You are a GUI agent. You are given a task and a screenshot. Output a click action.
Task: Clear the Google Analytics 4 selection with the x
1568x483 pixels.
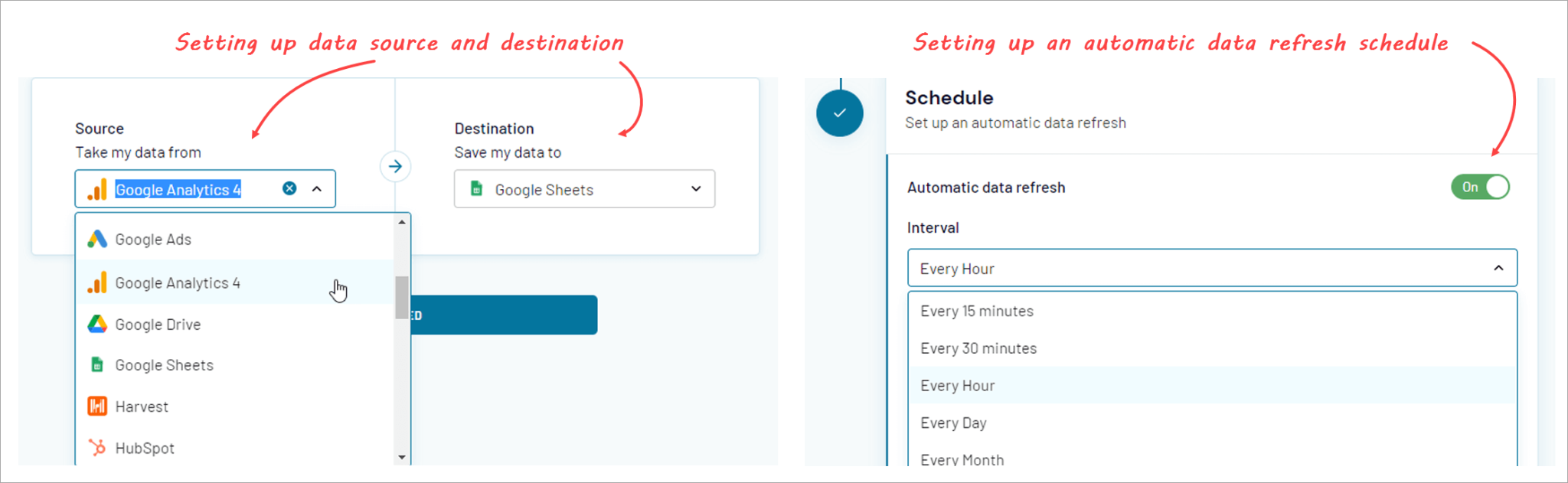289,189
